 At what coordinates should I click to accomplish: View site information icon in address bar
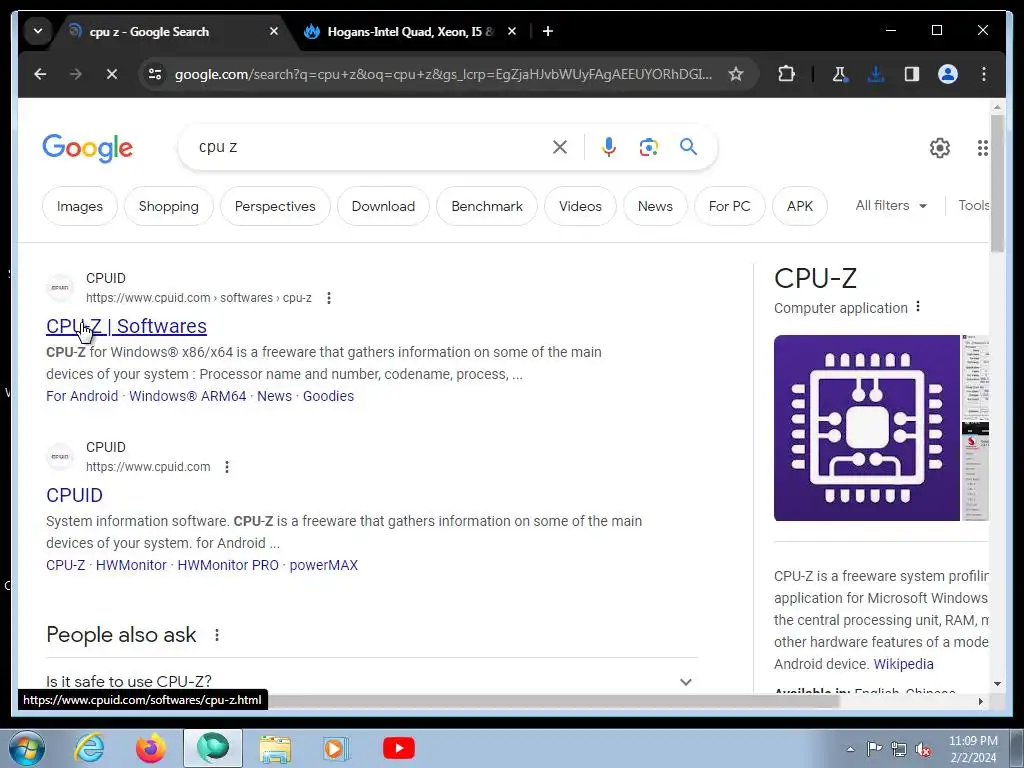155,74
